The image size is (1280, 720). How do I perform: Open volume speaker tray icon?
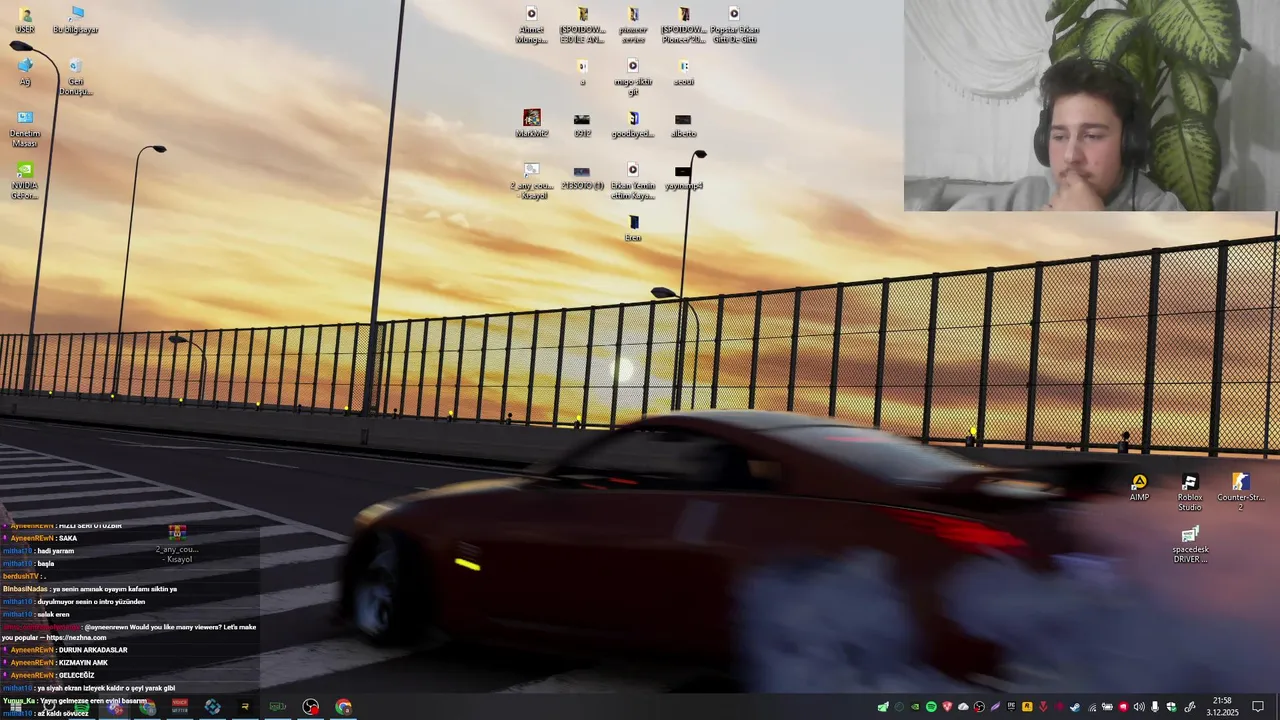[1139, 707]
